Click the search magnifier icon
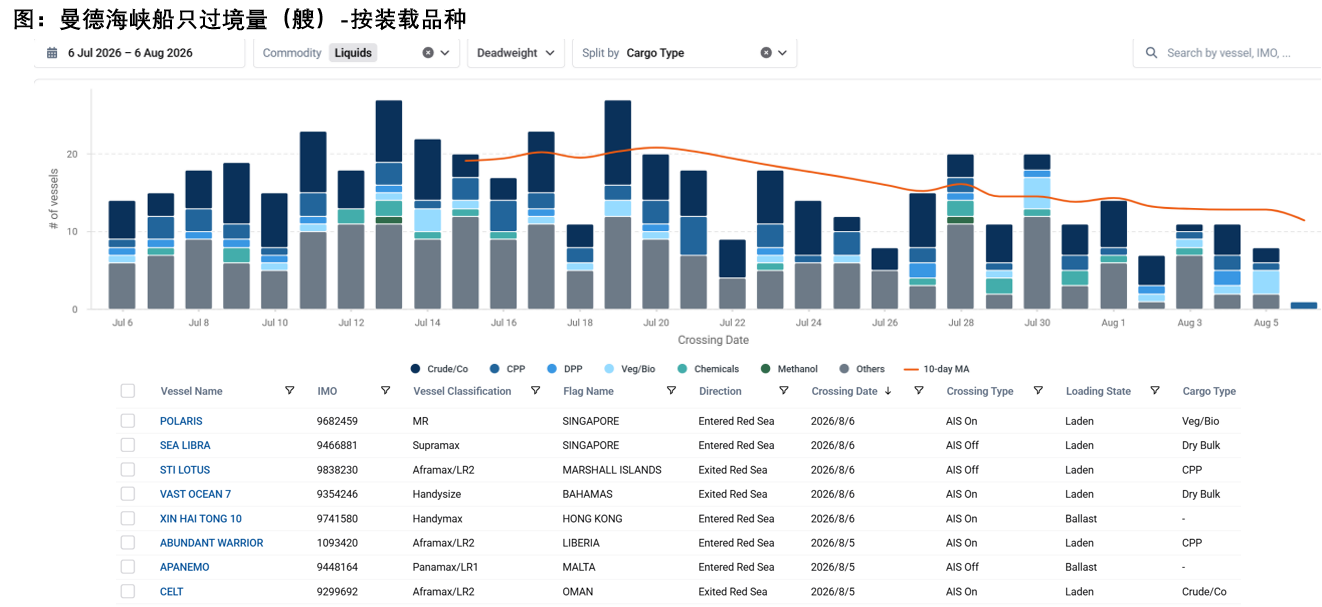This screenshot has height=607, width=1322. (1151, 53)
